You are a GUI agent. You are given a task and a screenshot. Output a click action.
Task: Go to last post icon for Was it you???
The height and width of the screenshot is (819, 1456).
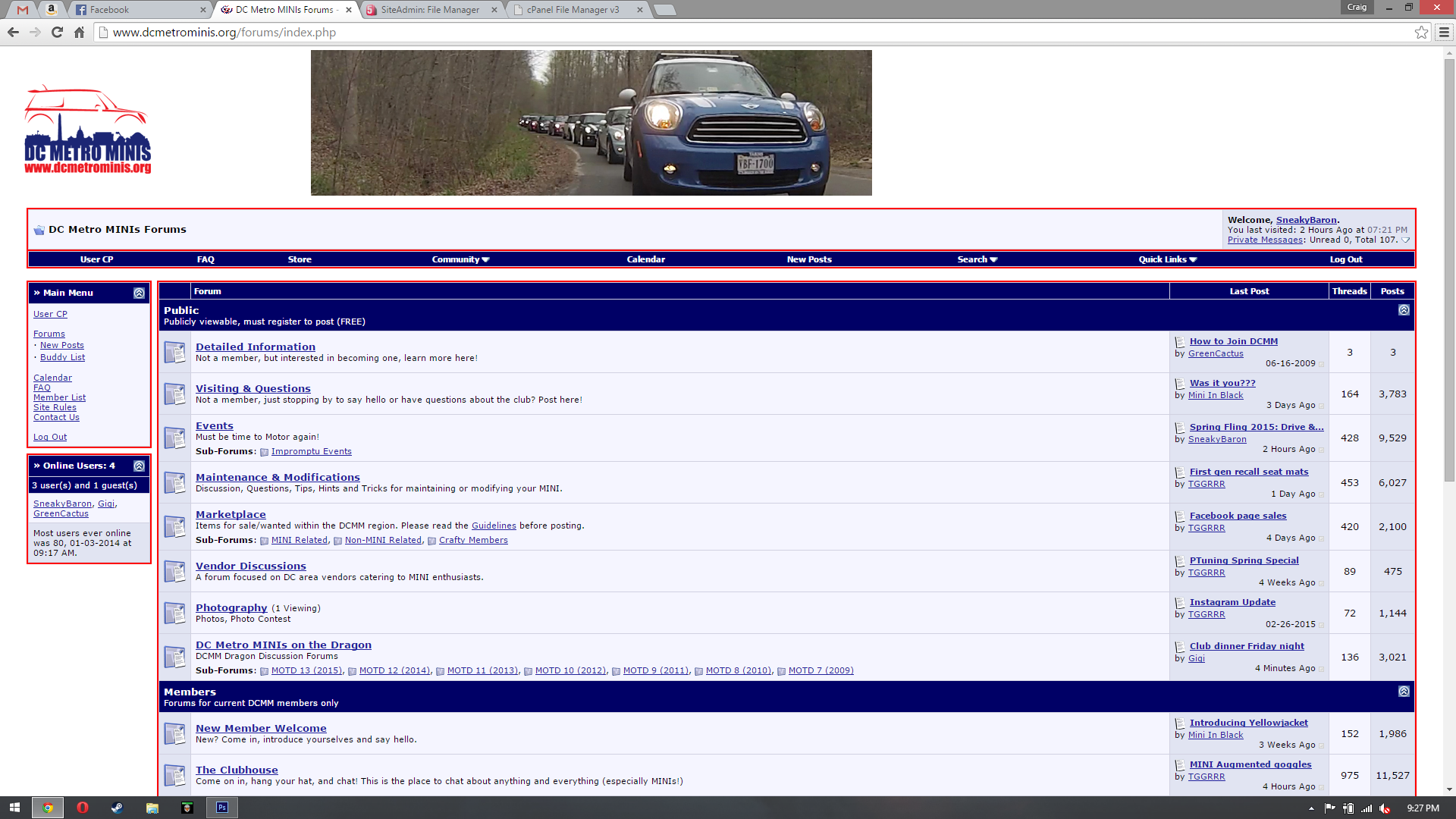click(x=1321, y=406)
